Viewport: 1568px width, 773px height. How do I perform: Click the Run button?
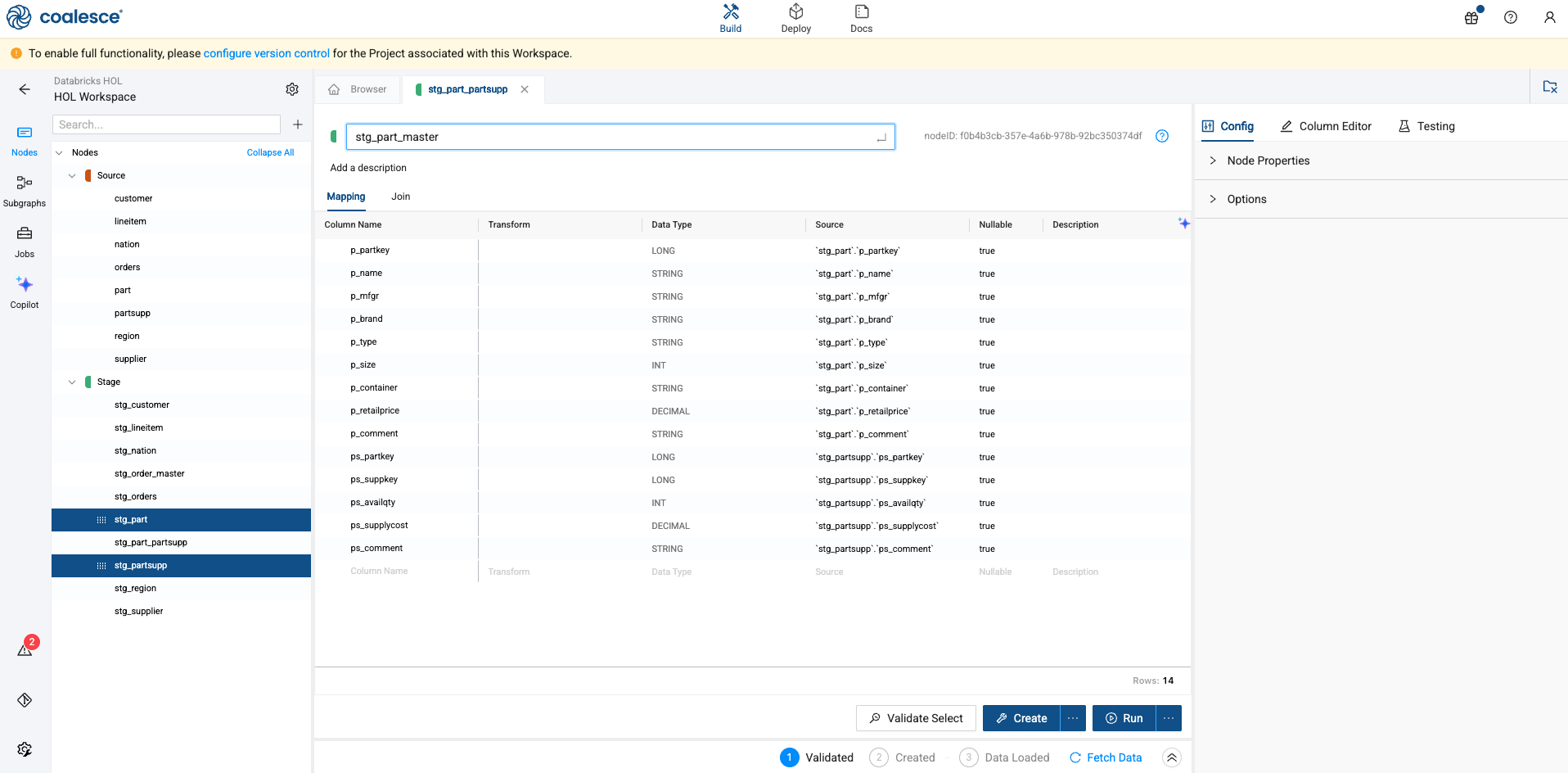click(x=1124, y=718)
